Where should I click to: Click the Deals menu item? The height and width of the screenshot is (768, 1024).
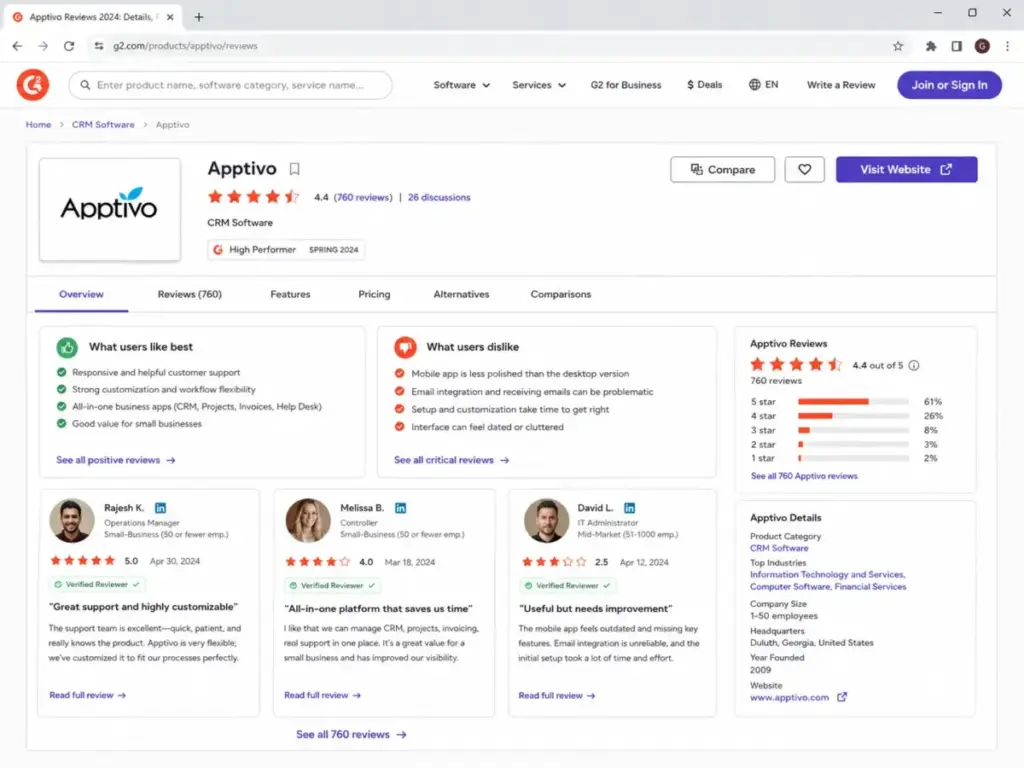(x=704, y=85)
